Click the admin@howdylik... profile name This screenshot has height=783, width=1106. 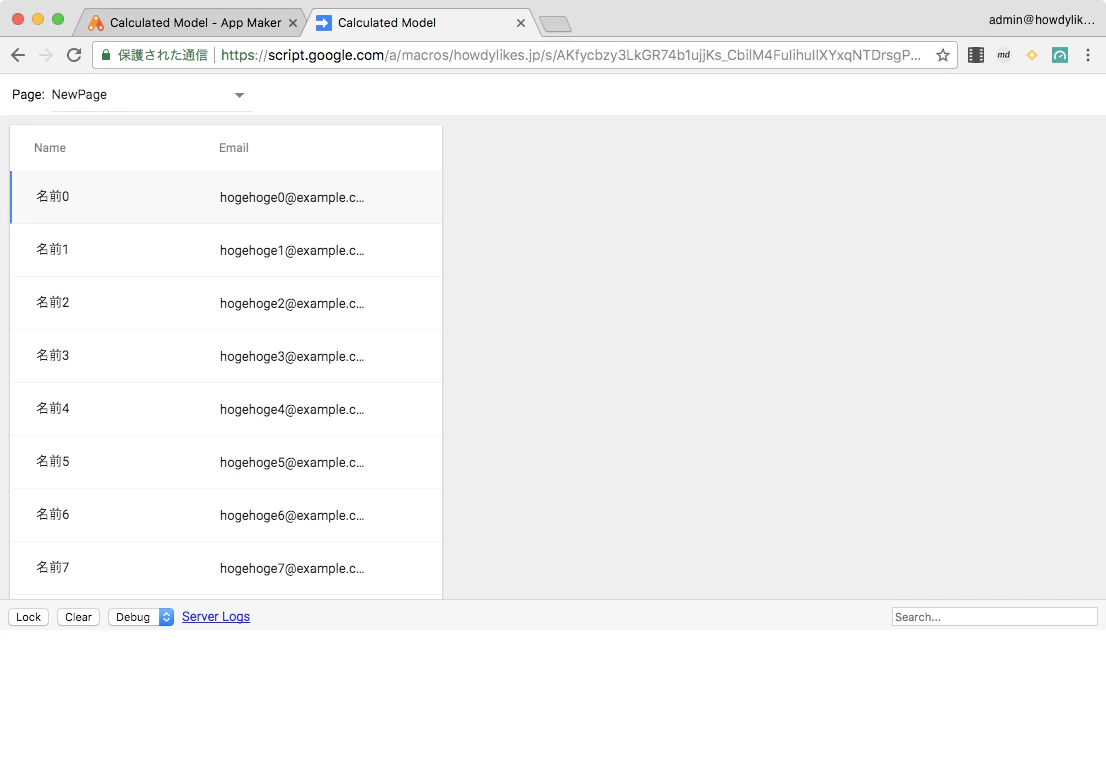point(1042,20)
